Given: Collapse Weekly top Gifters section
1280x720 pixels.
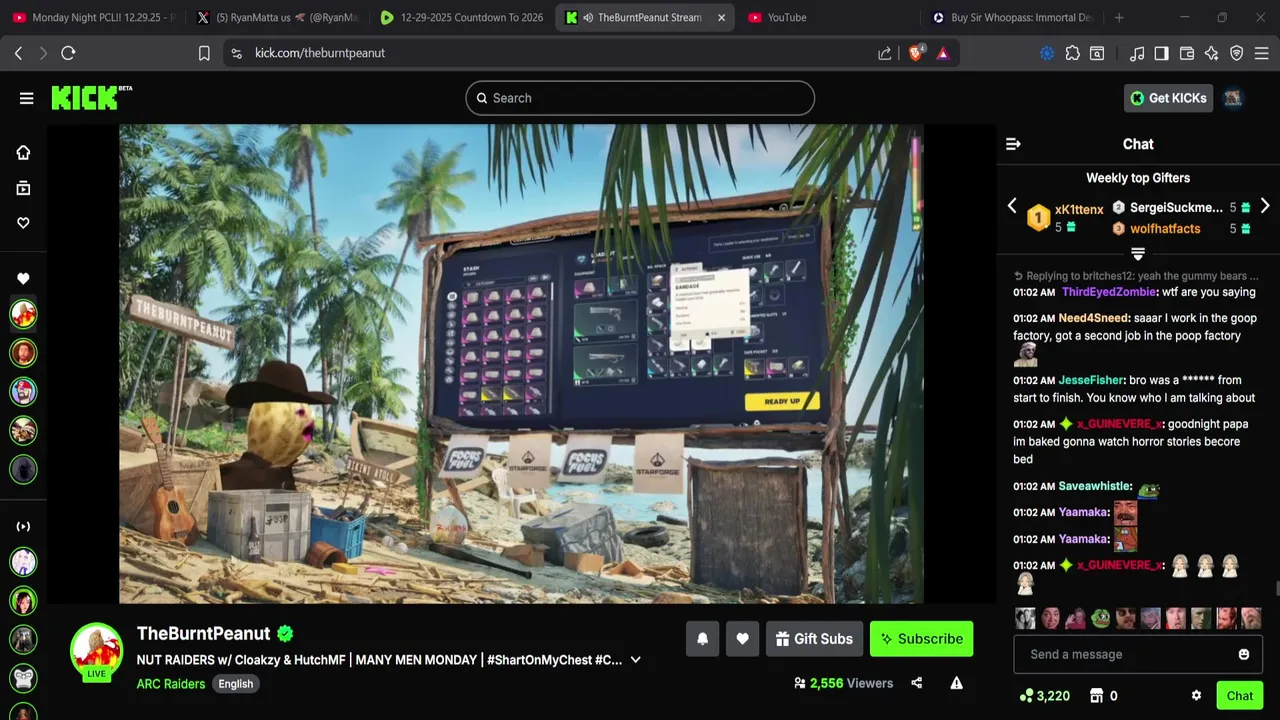Looking at the screenshot, I should tap(1138, 255).
